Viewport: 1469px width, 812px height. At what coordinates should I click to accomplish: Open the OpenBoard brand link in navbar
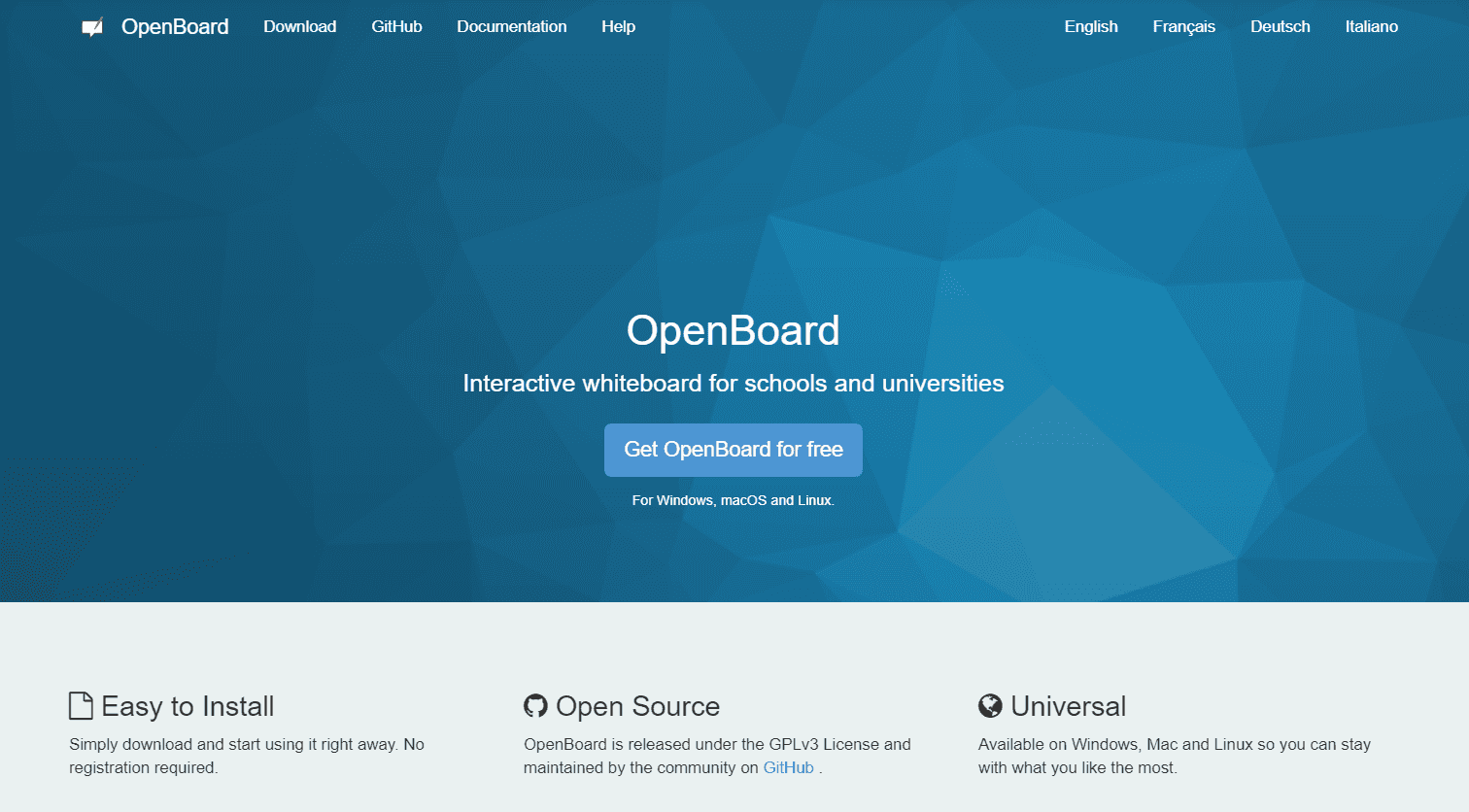pyautogui.click(x=175, y=27)
